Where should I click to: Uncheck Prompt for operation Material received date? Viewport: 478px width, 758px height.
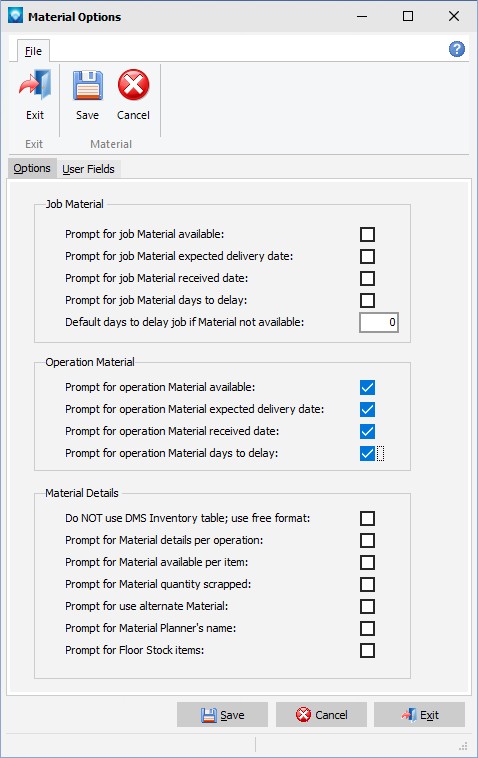pyautogui.click(x=367, y=431)
